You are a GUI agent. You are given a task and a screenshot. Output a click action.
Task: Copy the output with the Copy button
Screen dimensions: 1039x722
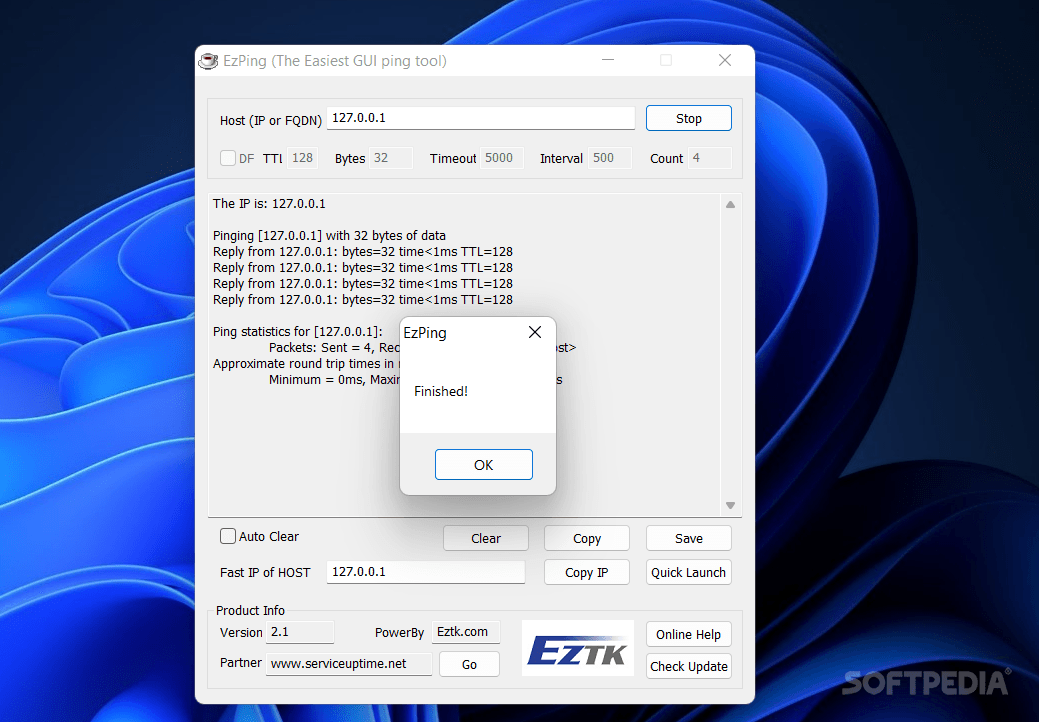[586, 538]
